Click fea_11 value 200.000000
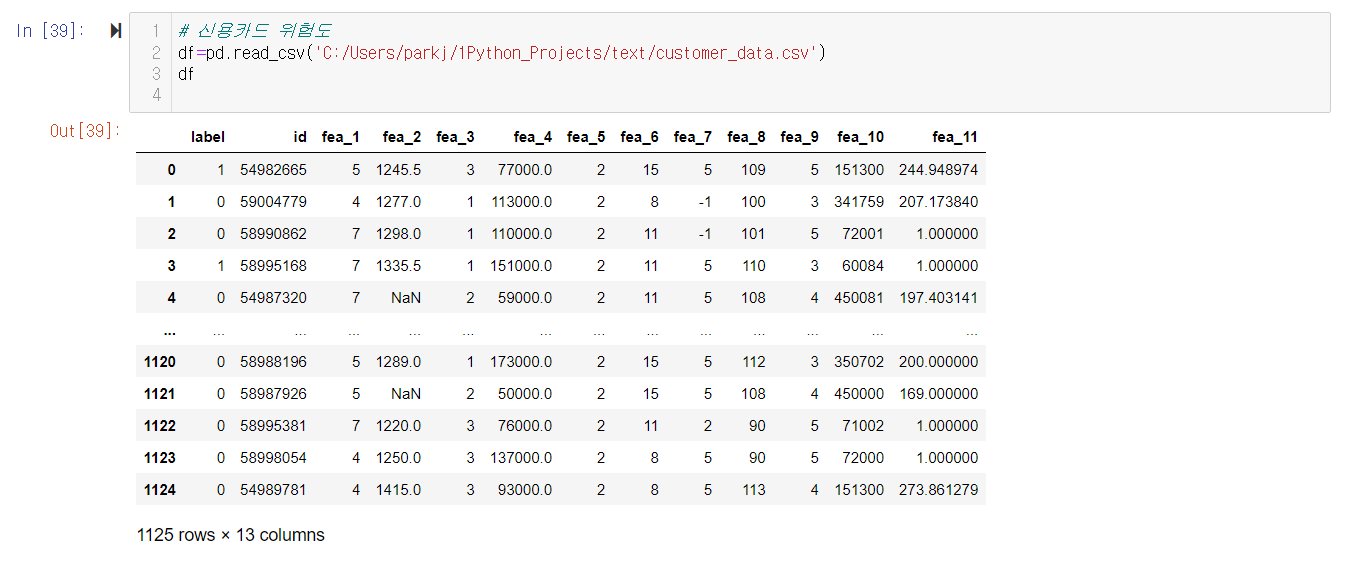1347x562 pixels. click(x=938, y=362)
